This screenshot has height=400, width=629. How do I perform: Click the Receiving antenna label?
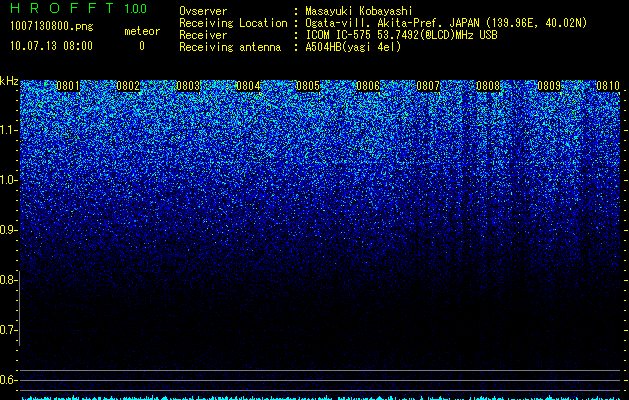[230, 47]
